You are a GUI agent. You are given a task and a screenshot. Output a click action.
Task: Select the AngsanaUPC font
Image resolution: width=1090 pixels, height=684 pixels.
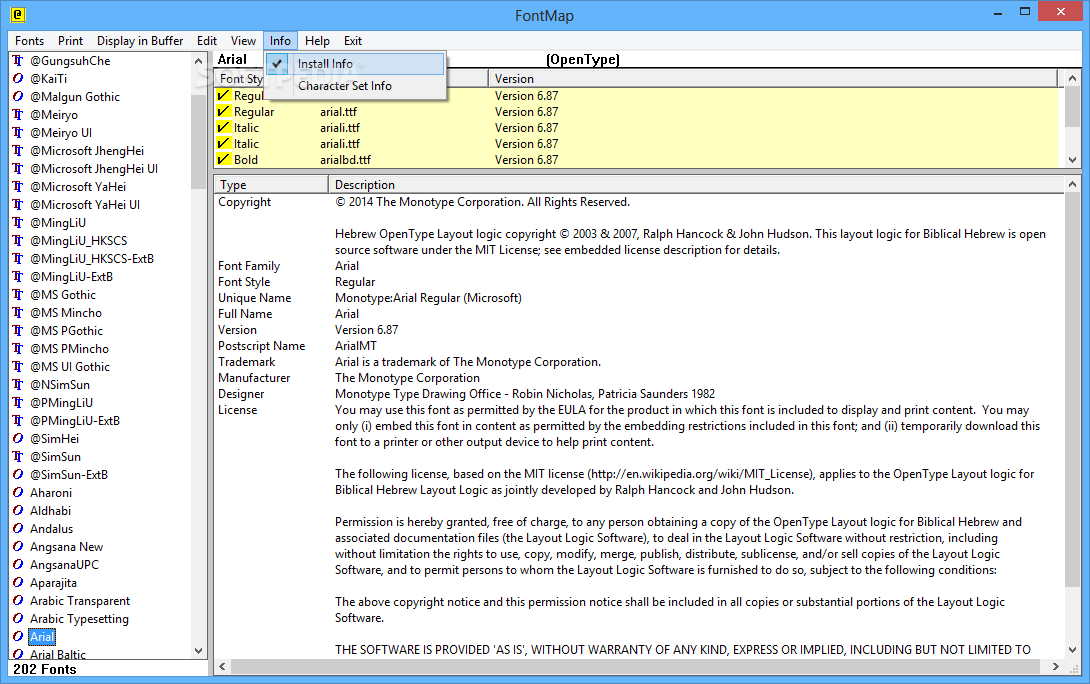[64, 564]
